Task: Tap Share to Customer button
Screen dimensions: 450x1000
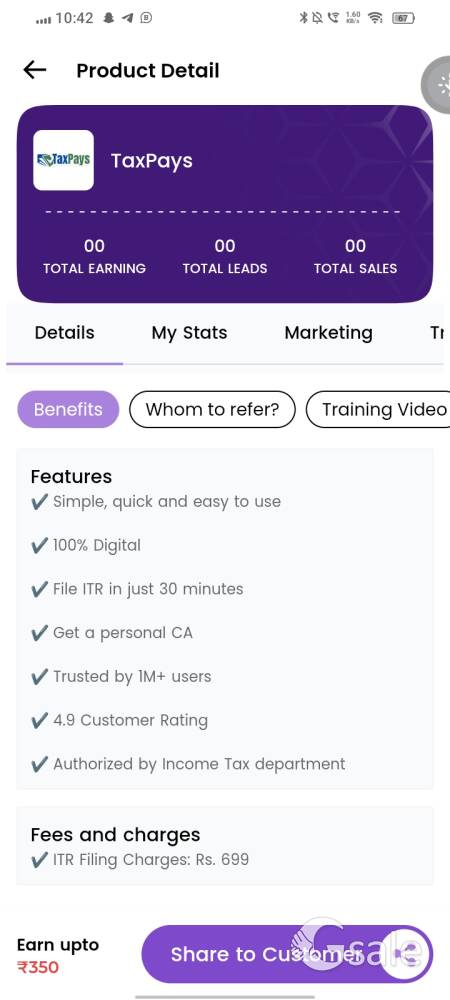Action: click(287, 954)
